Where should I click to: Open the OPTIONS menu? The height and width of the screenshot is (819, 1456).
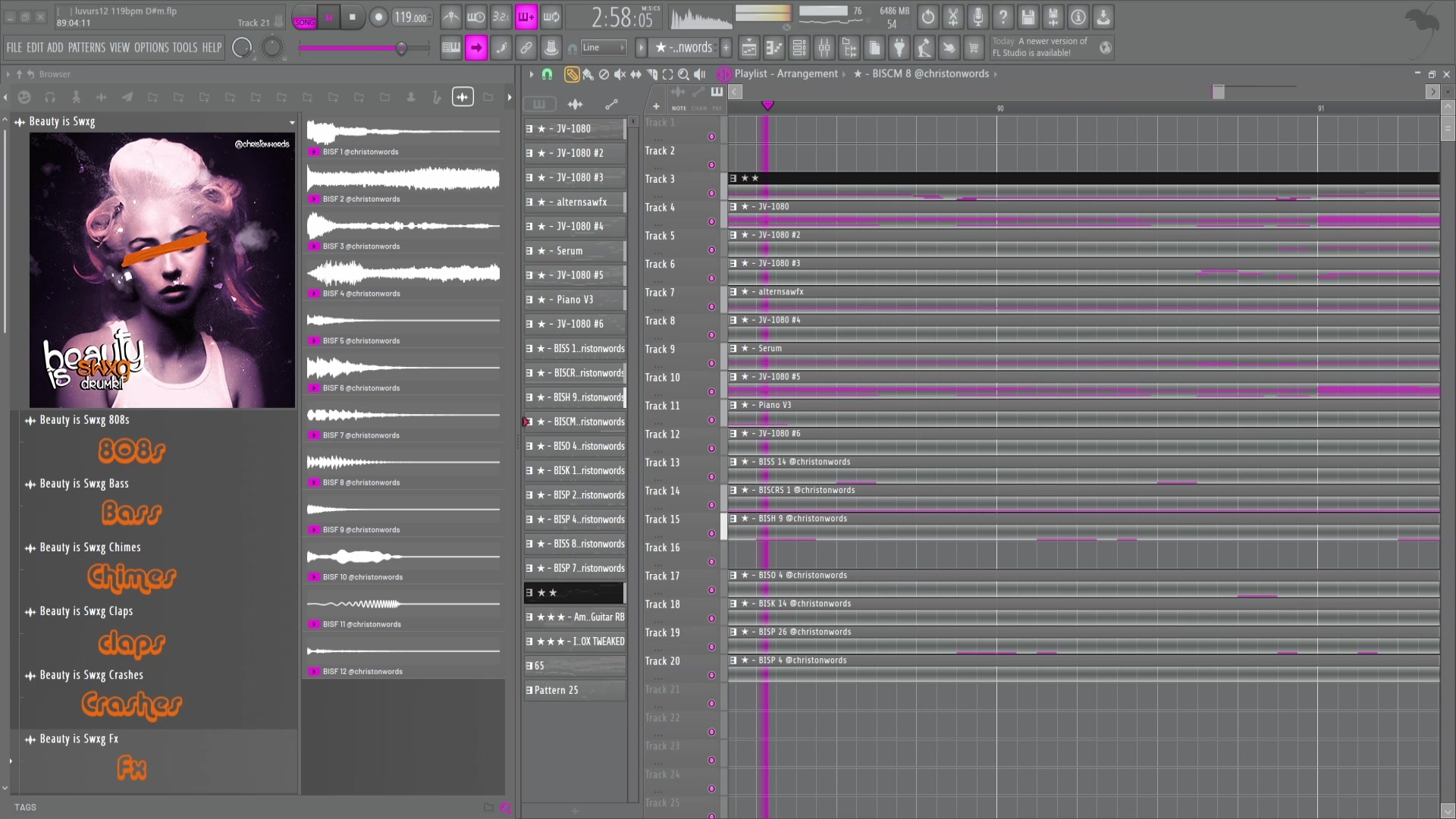pyautogui.click(x=152, y=48)
